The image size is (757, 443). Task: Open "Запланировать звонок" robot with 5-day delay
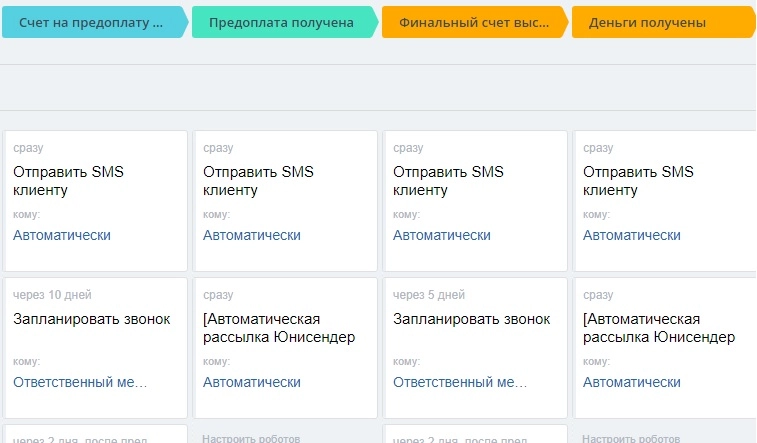472,319
